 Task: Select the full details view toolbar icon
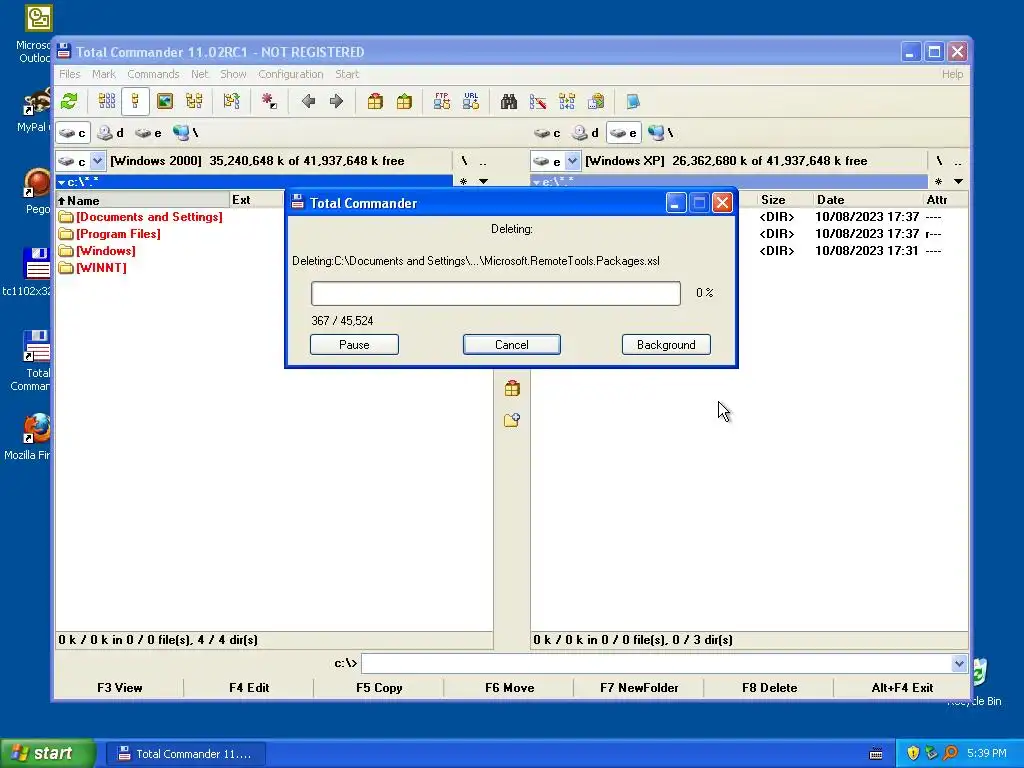coord(135,101)
